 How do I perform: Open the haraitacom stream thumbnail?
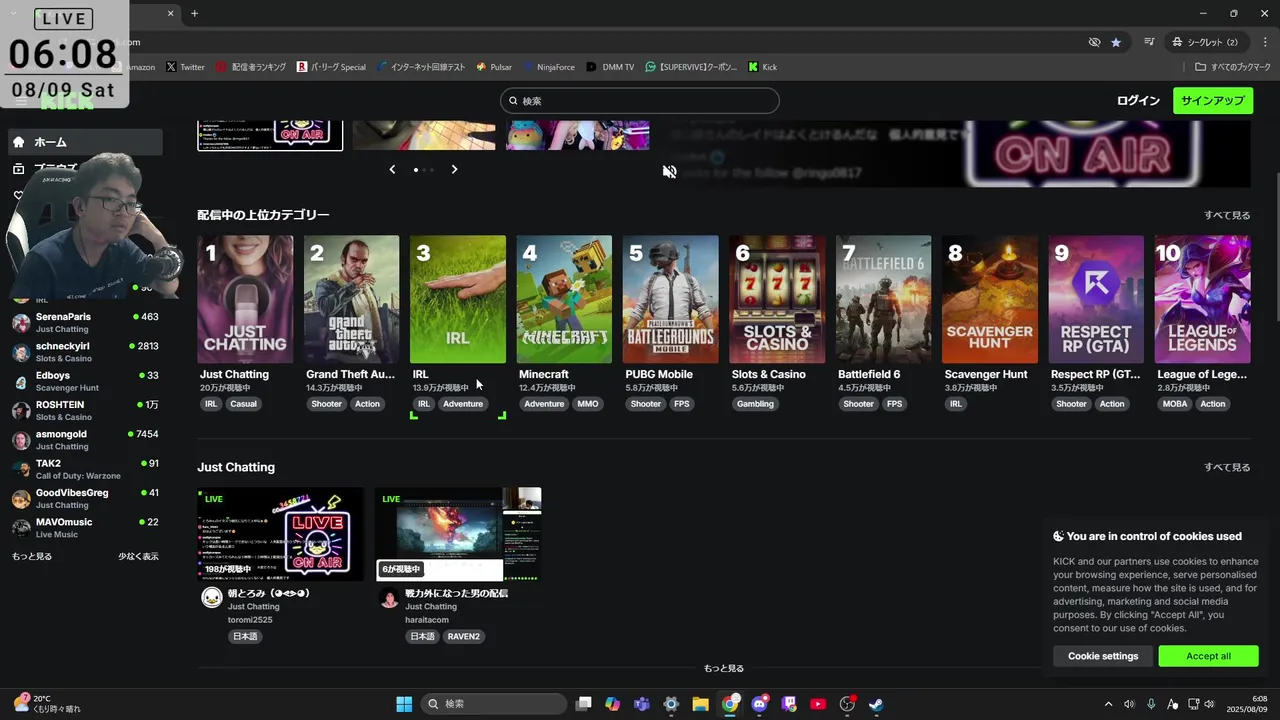point(459,534)
